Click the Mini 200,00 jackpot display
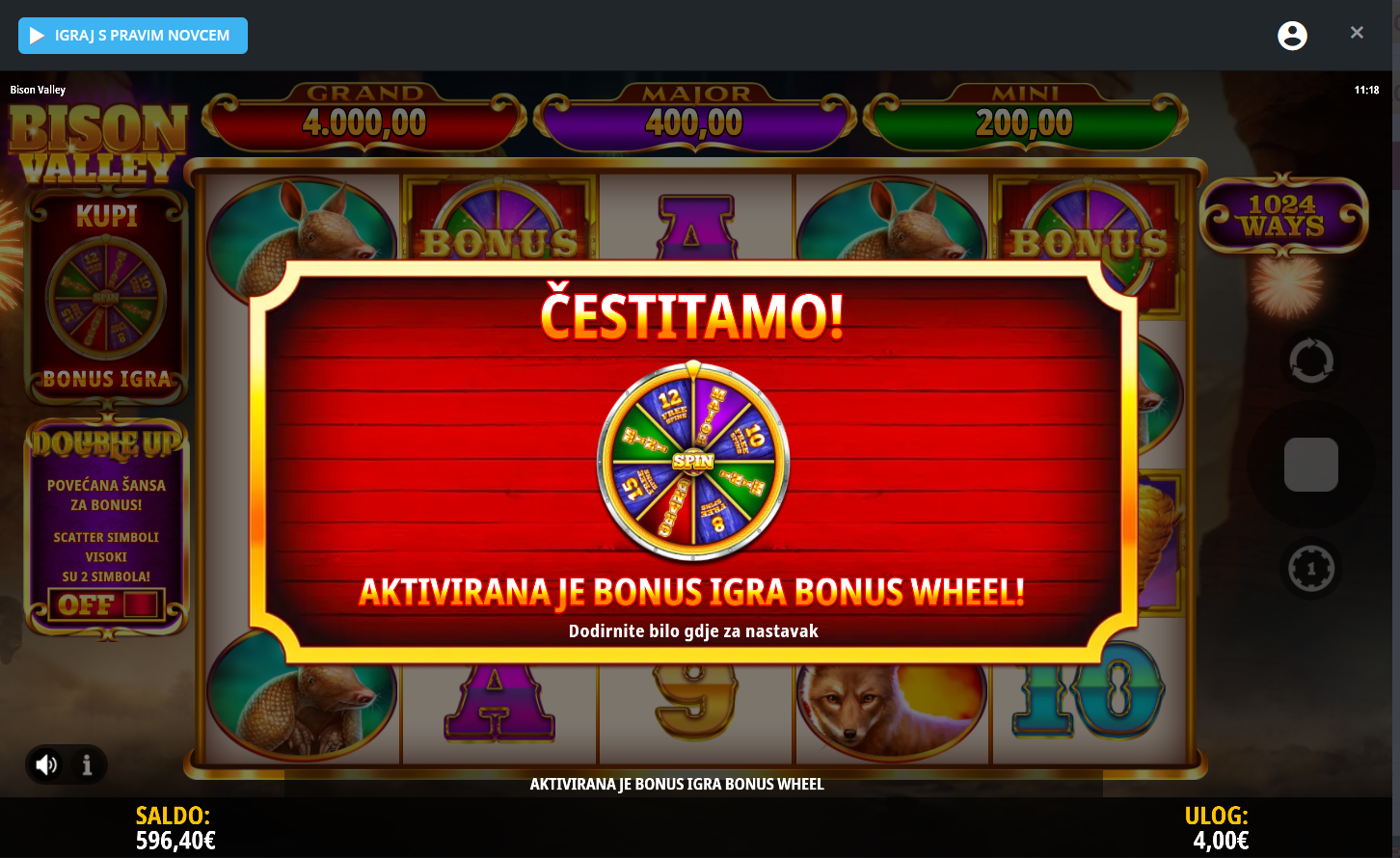Screen dimensions: 1400x858 click(x=1025, y=119)
